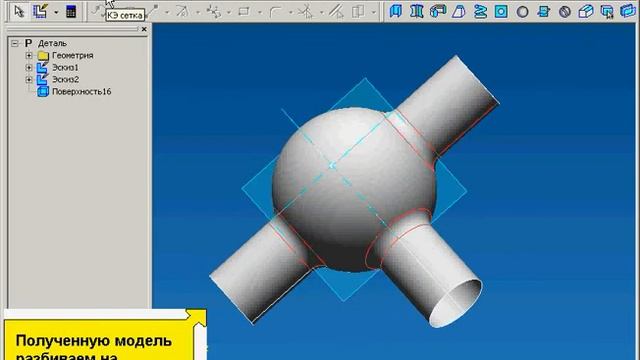The width and height of the screenshot is (640, 360).
Task: Choose the extrusion surface tool
Action: tap(396, 11)
